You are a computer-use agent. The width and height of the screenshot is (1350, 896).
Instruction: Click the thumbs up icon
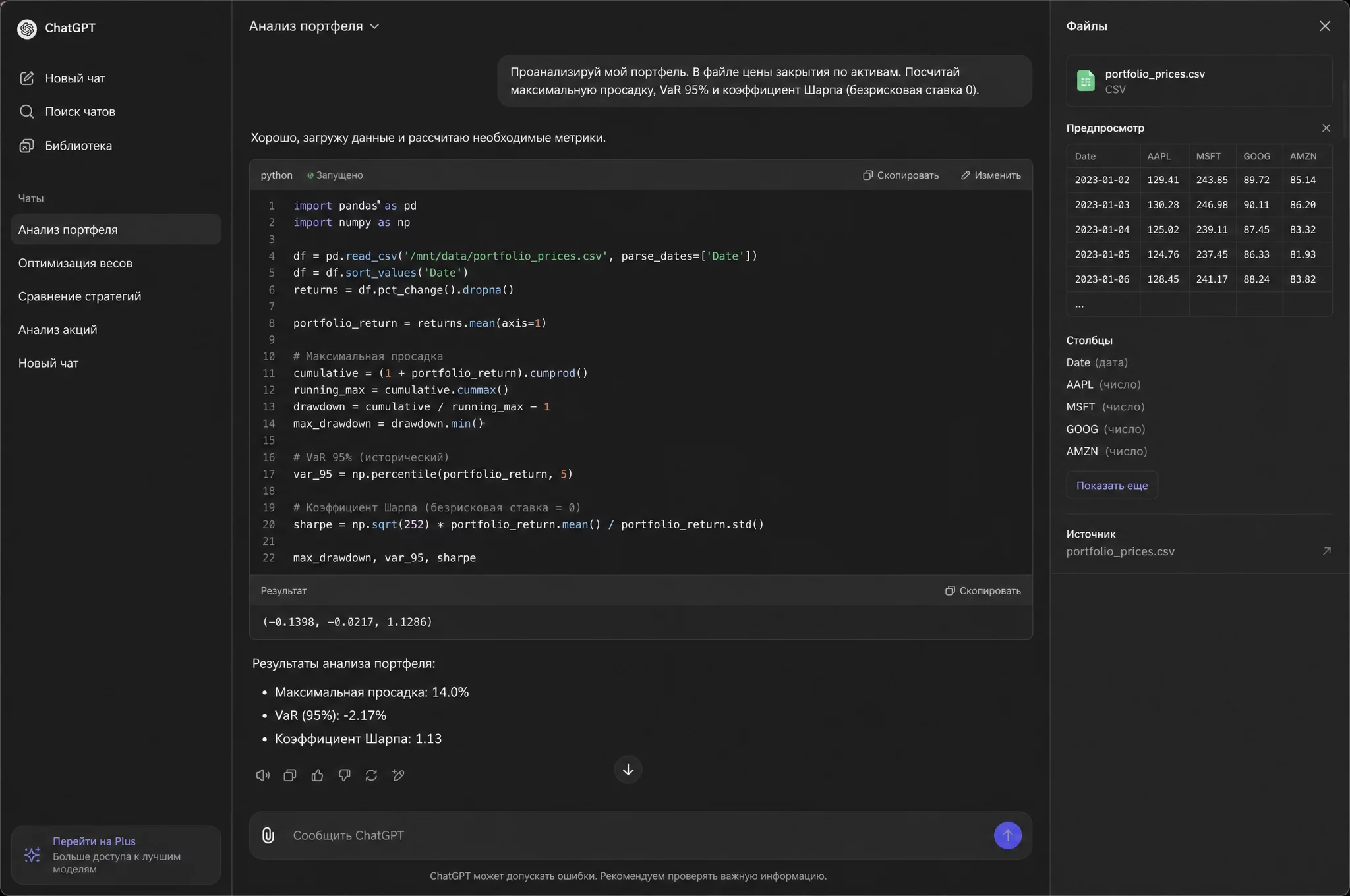317,775
